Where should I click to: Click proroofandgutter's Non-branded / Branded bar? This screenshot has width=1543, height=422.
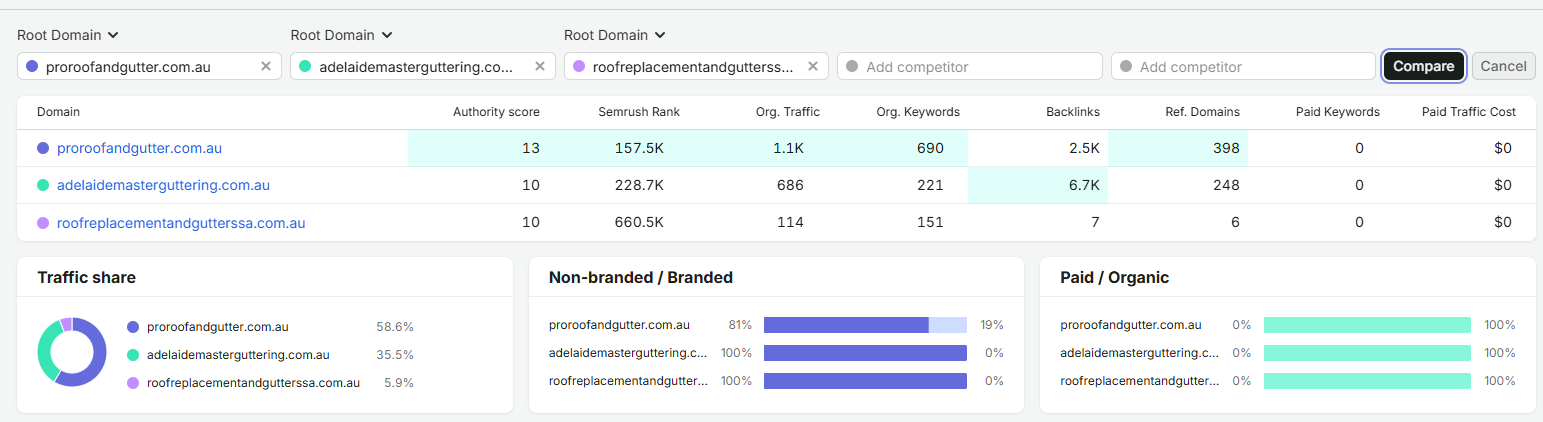865,325
